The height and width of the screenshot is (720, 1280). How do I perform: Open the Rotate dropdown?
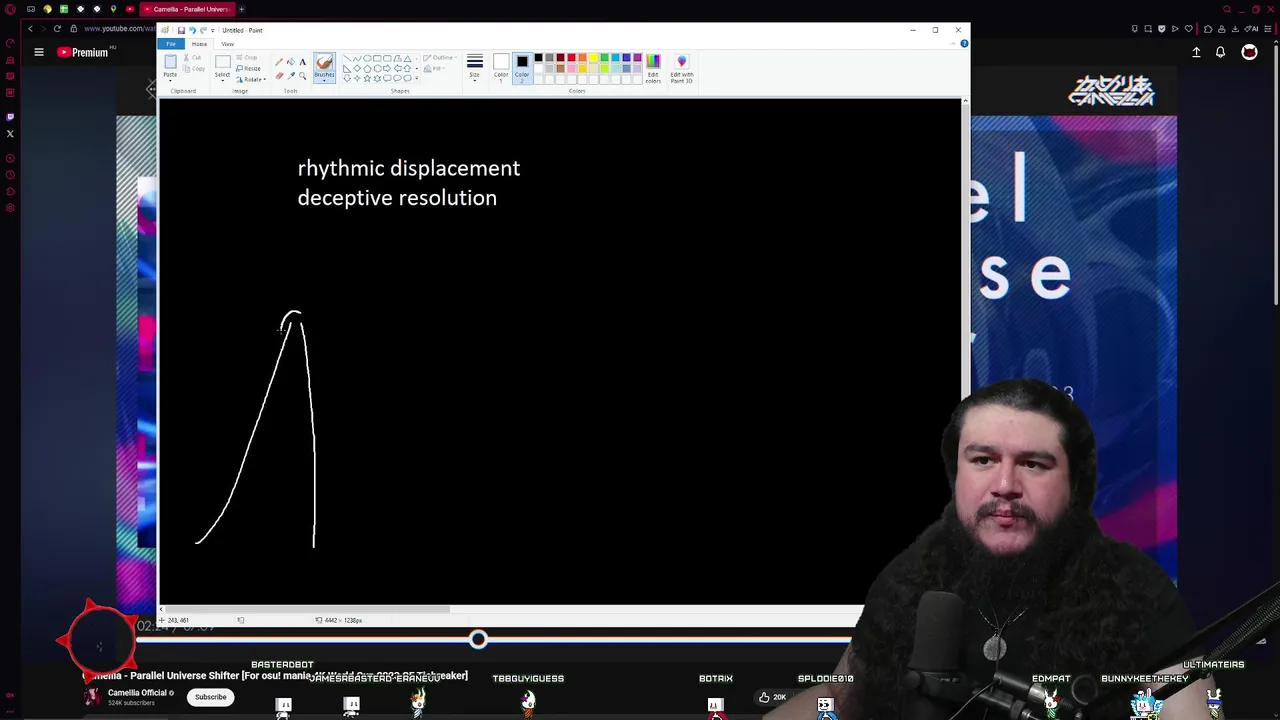(x=251, y=79)
